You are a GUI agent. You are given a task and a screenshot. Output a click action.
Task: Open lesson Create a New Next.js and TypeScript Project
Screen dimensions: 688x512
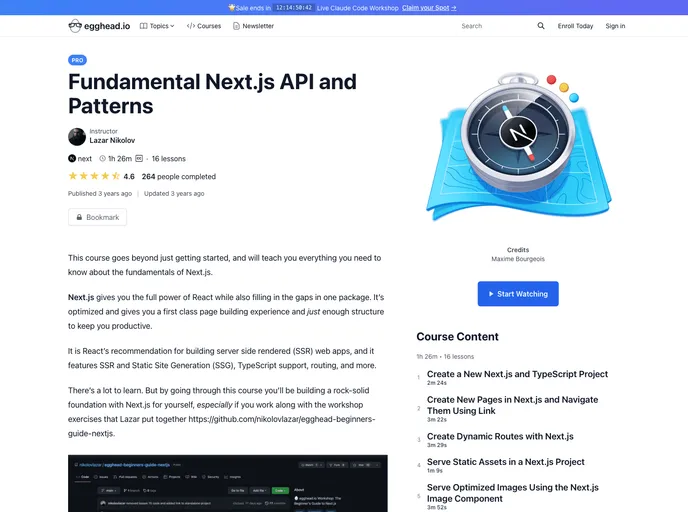click(517, 374)
